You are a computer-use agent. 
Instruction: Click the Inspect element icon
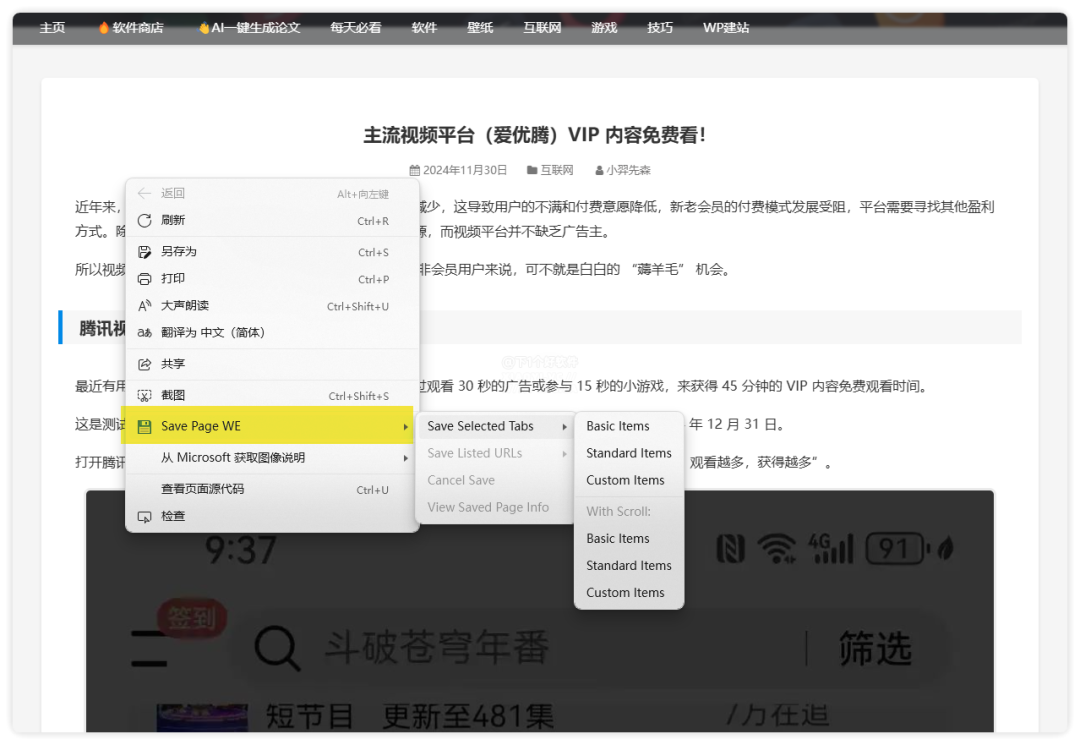(144, 517)
